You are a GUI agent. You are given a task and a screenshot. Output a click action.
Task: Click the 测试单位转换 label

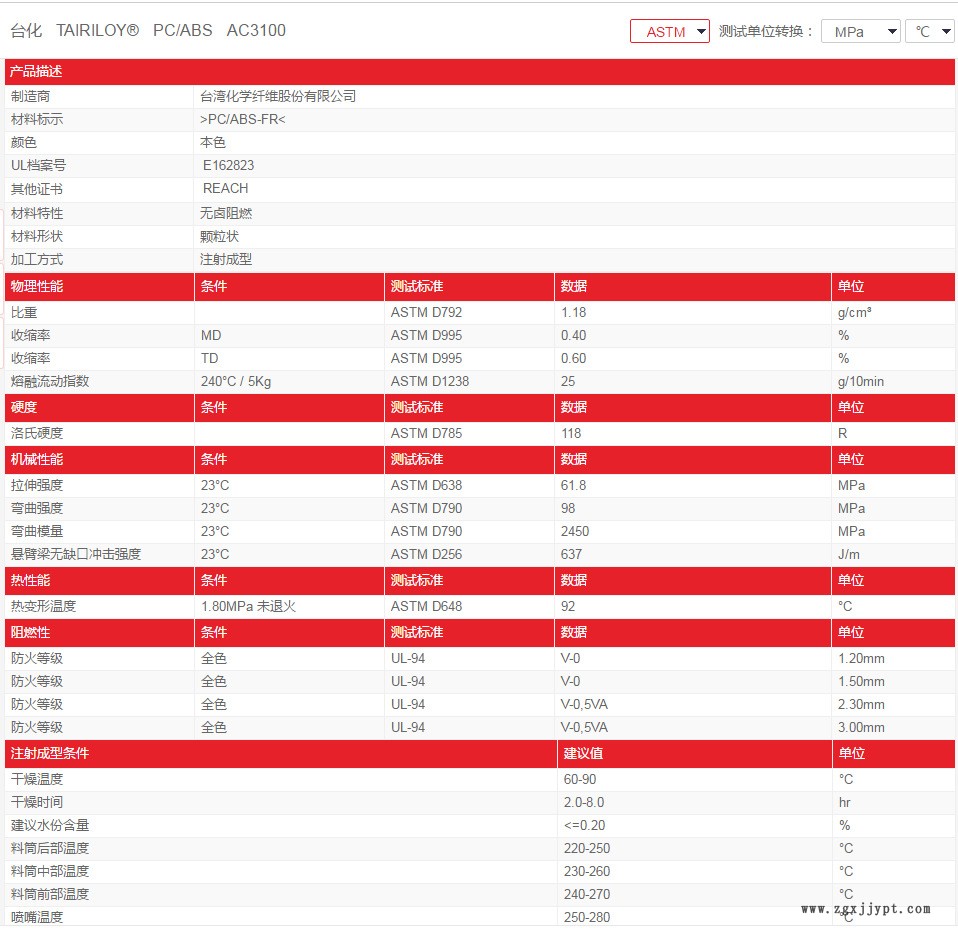click(766, 31)
